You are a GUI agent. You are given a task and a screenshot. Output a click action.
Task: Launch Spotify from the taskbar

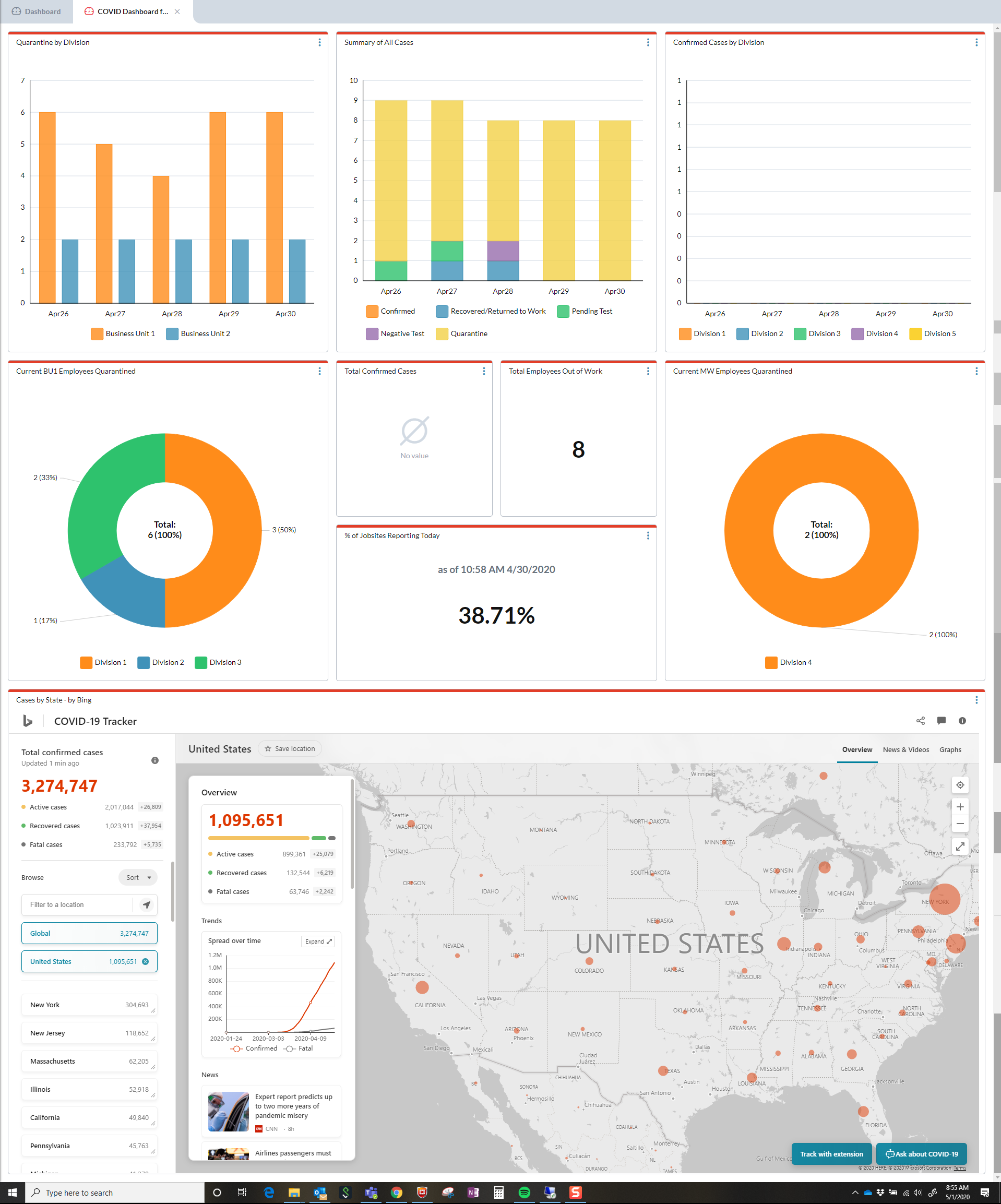point(525,1192)
